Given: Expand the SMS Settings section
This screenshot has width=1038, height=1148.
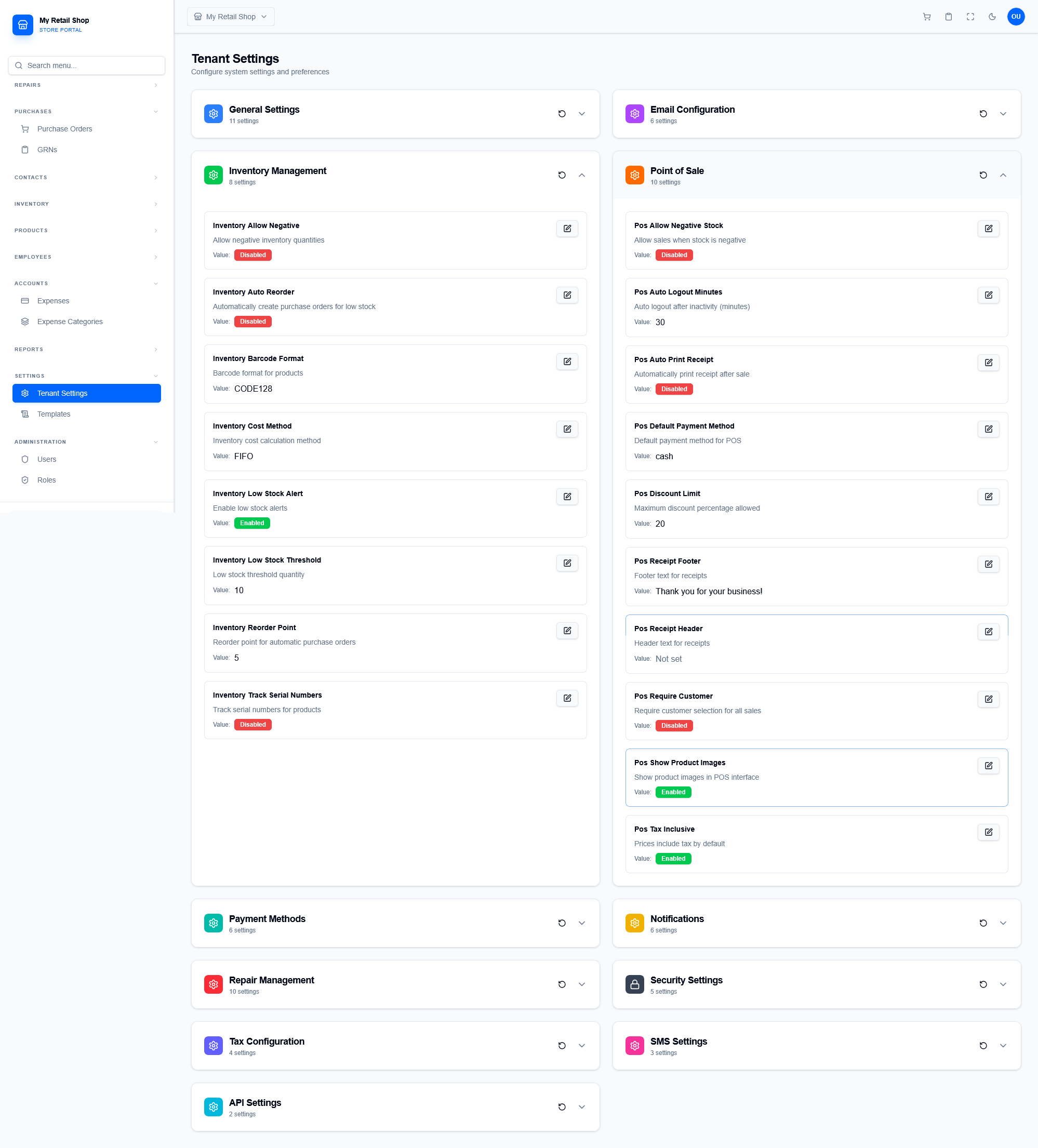Looking at the screenshot, I should [1003, 1046].
